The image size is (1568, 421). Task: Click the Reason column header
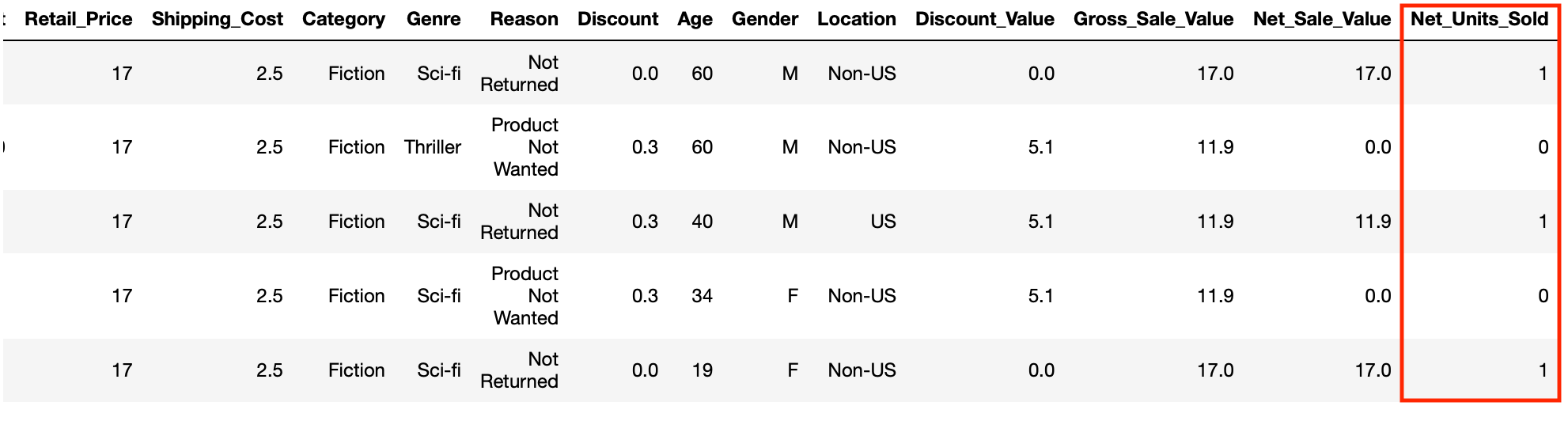click(524, 19)
